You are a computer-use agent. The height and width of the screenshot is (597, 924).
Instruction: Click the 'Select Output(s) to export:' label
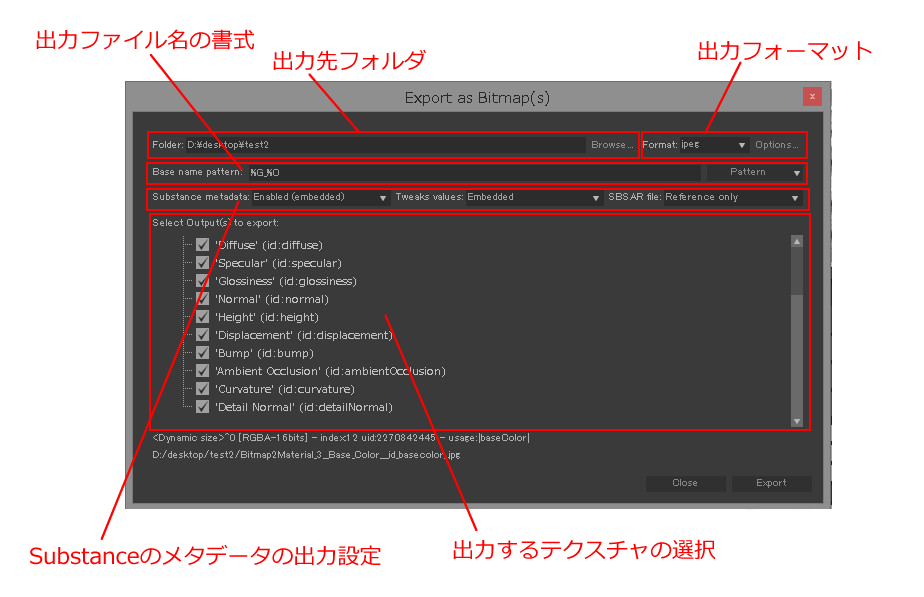point(216,223)
